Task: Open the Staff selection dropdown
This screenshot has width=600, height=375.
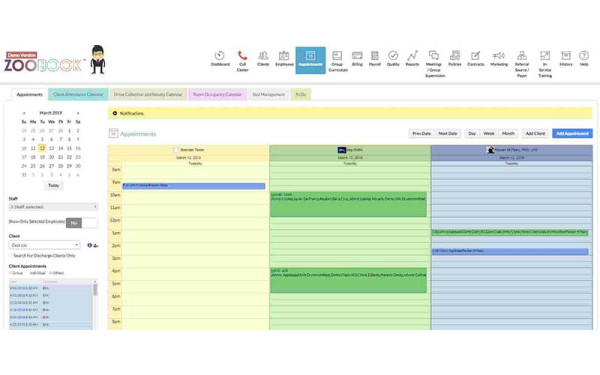Action: [53, 207]
